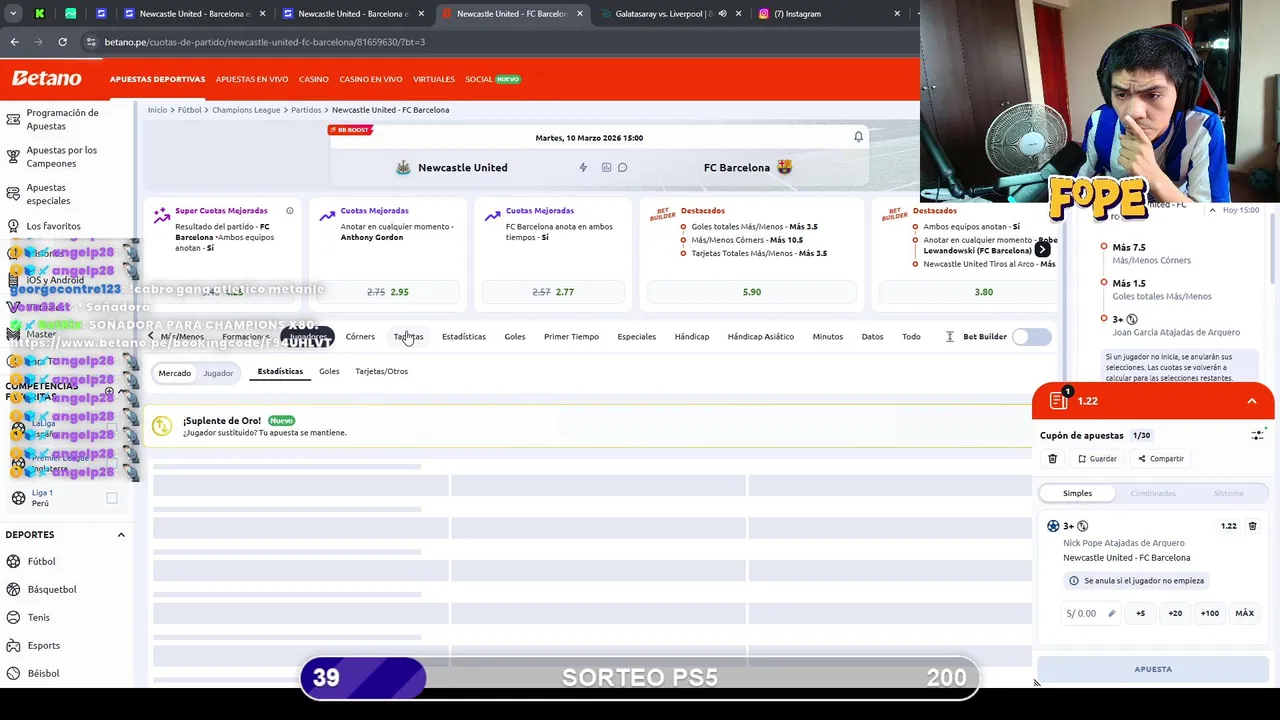Tick the Liga 1 Perú checkbox
This screenshot has width=1280, height=720.
point(112,498)
